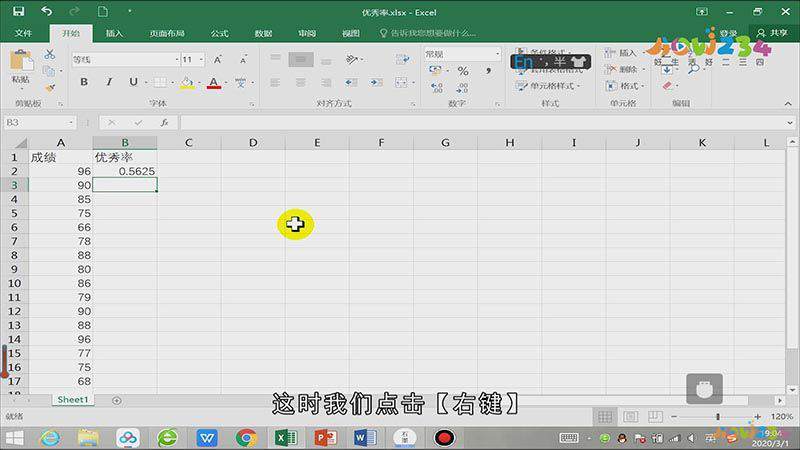This screenshot has height=450, width=800.
Task: Toggle bold formatting
Action: pos(84,82)
